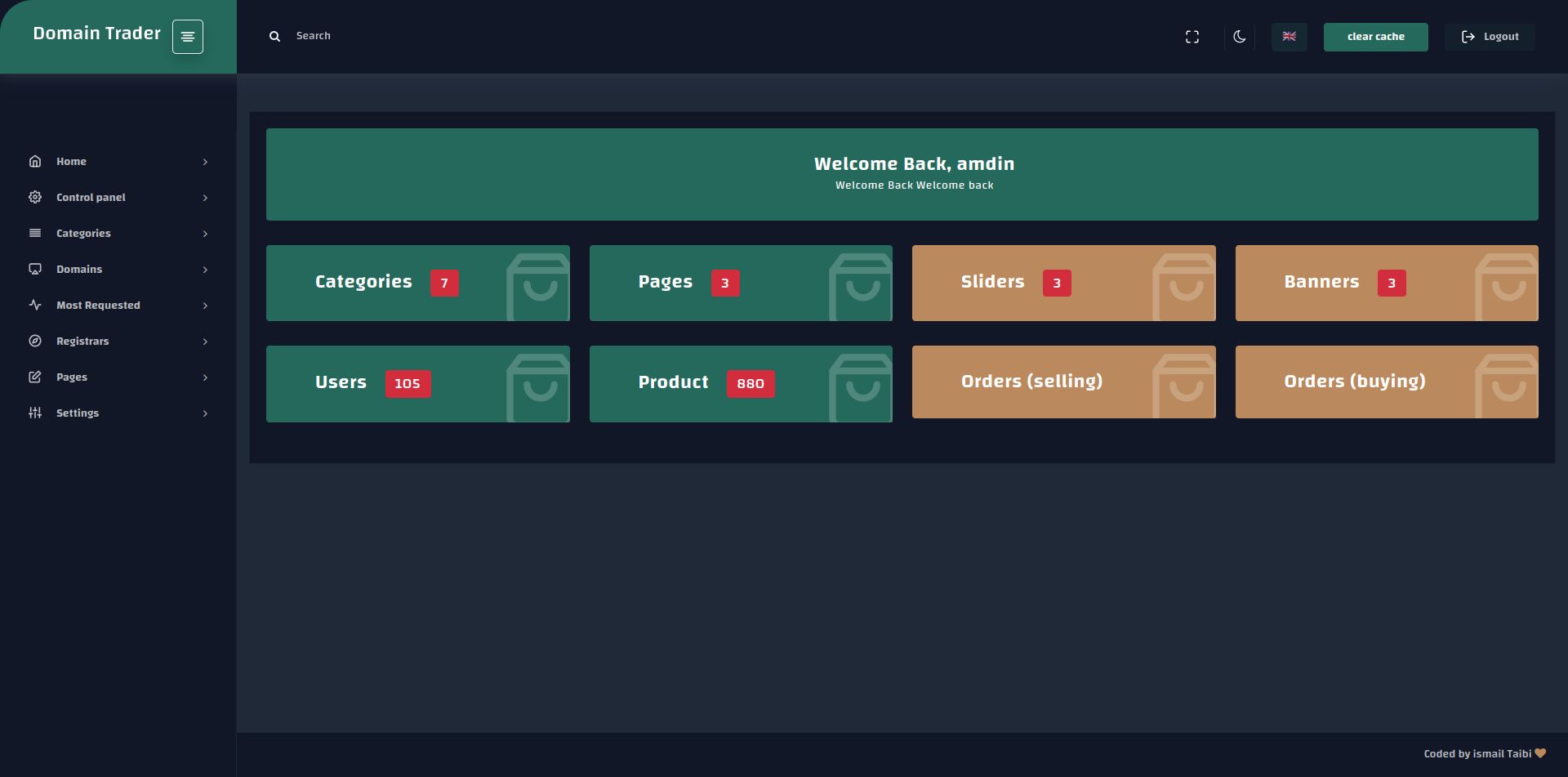This screenshot has height=777, width=1568.
Task: Select Registrars in the sidebar
Action: click(118, 341)
